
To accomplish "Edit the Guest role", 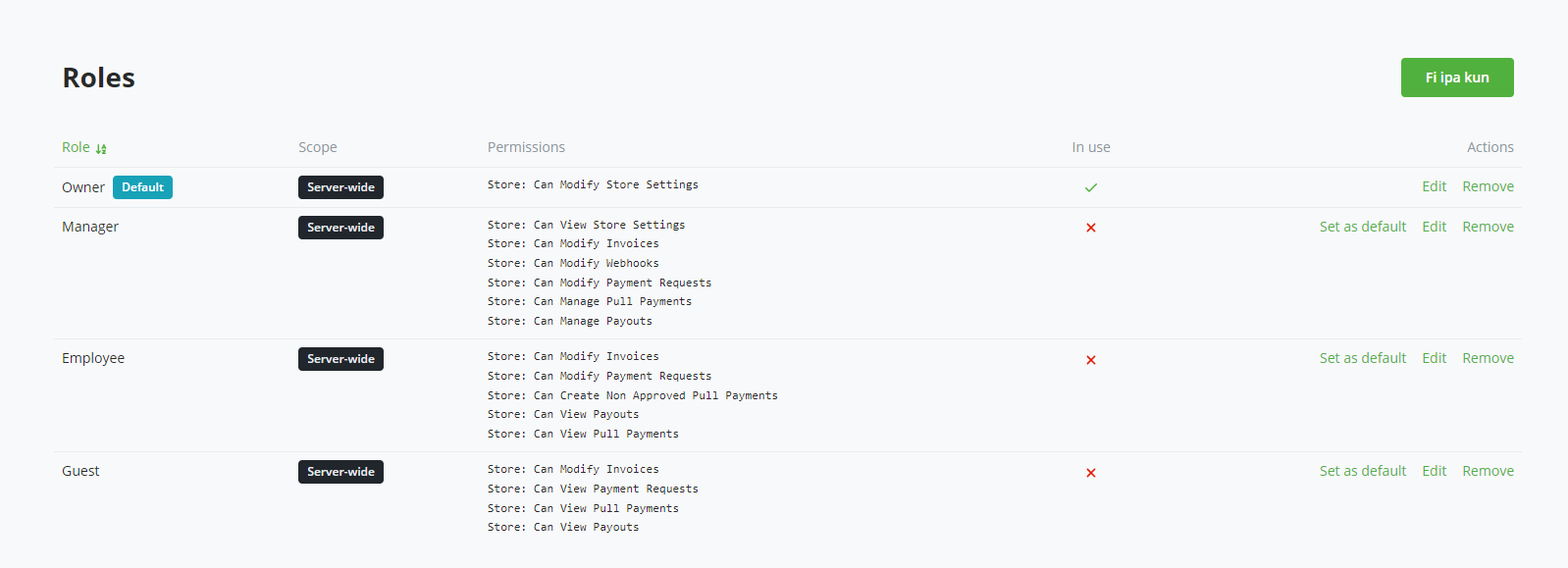I will click(1434, 471).
